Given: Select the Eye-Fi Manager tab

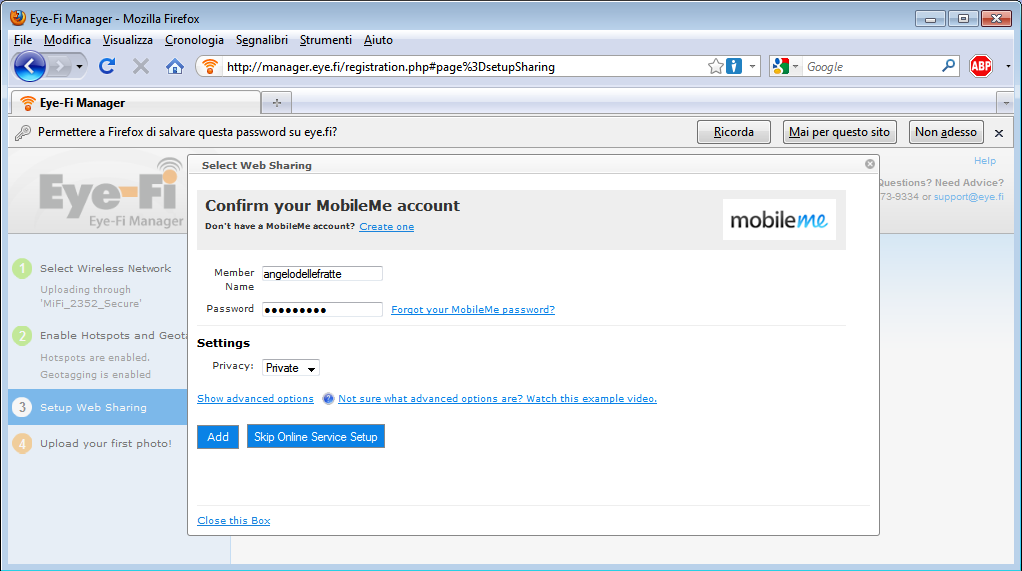Looking at the screenshot, I should (x=136, y=103).
